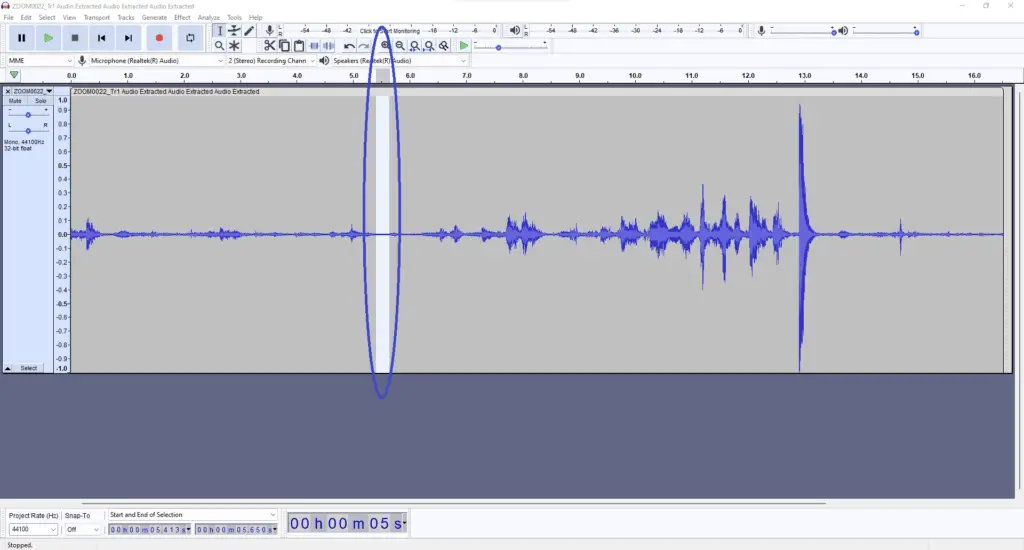Click the green Play button
Viewport: 1024px width, 550px height.
[x=48, y=38]
